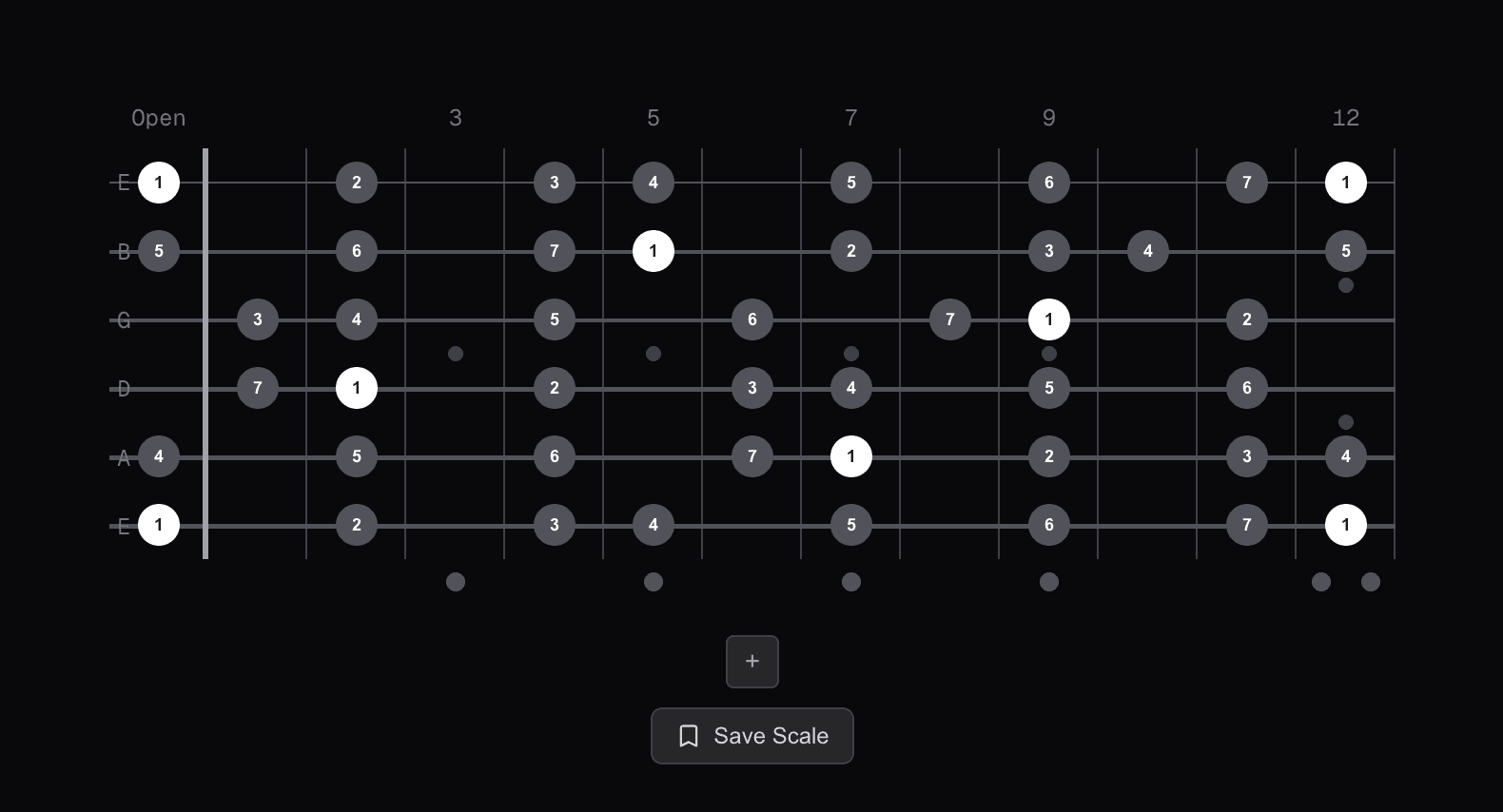Click the white root note at fret 2 on D string
1503x812 pixels.
[x=356, y=388]
